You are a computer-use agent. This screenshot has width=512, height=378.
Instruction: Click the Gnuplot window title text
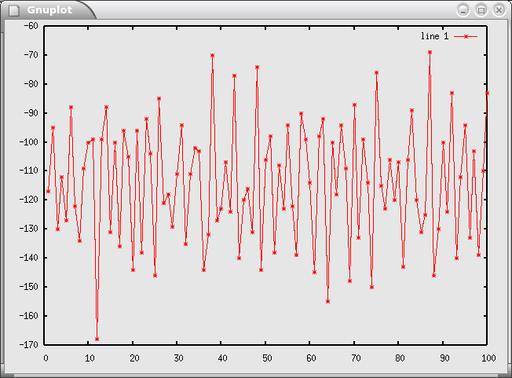coord(49,10)
